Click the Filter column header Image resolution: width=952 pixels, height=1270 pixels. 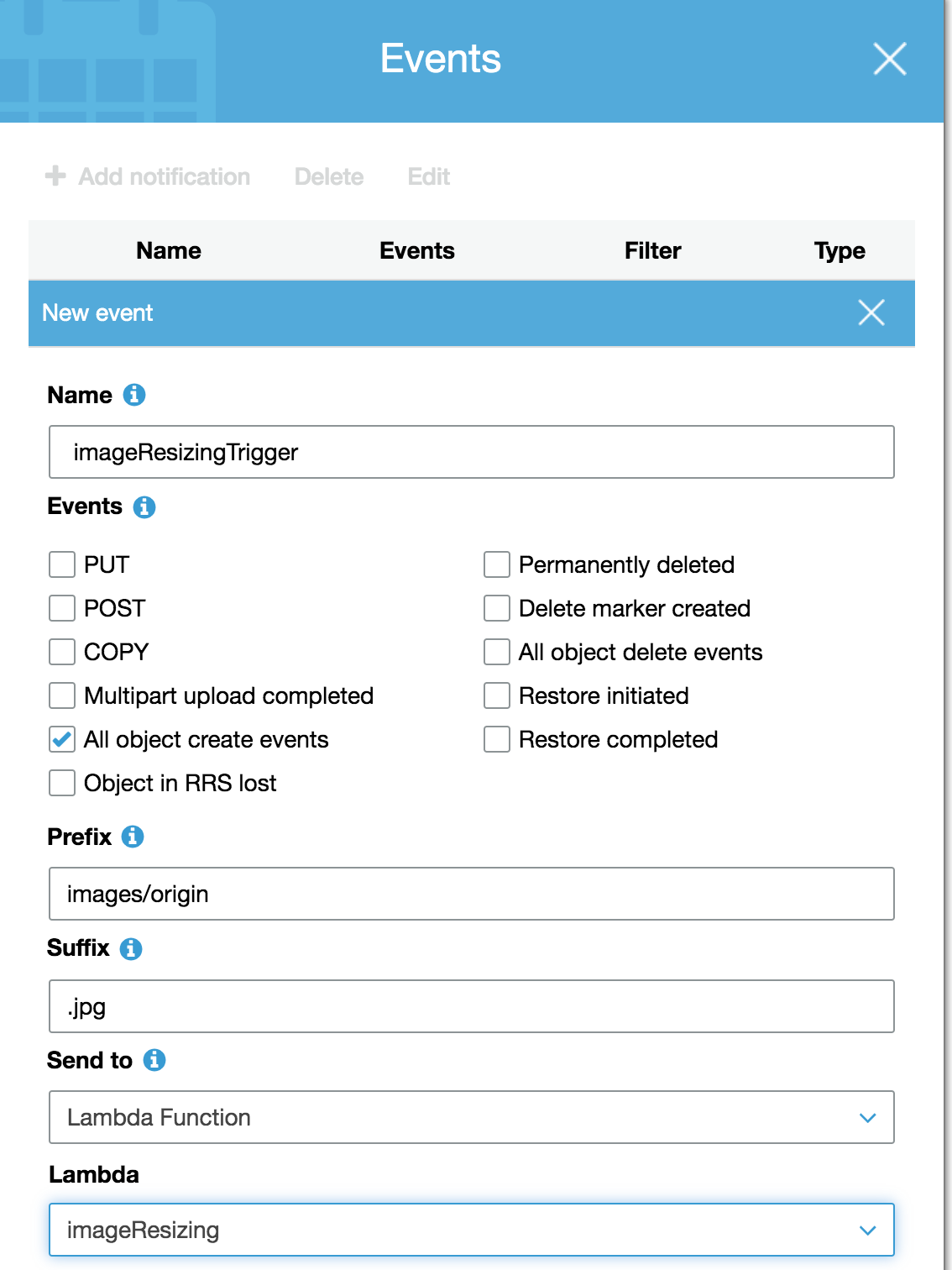click(x=652, y=250)
